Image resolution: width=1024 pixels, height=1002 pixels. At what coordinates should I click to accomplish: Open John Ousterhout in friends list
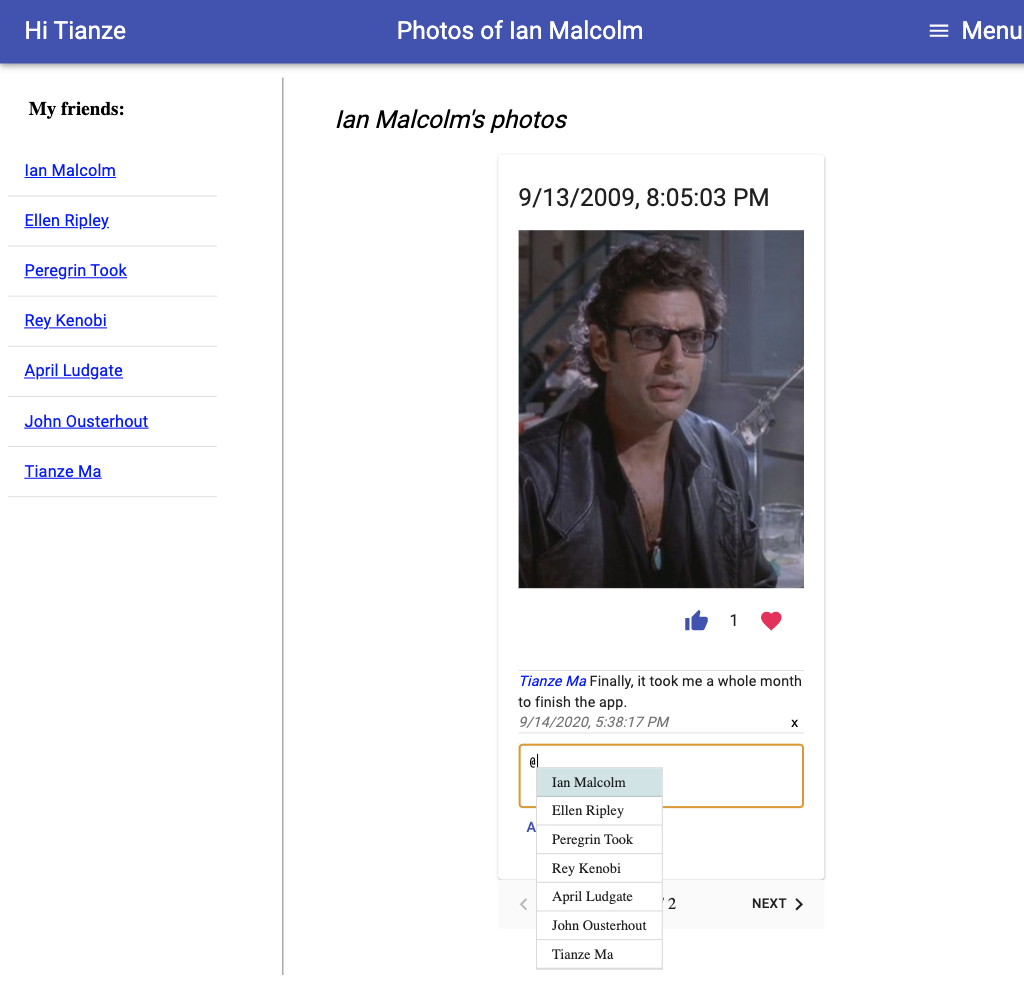86,421
